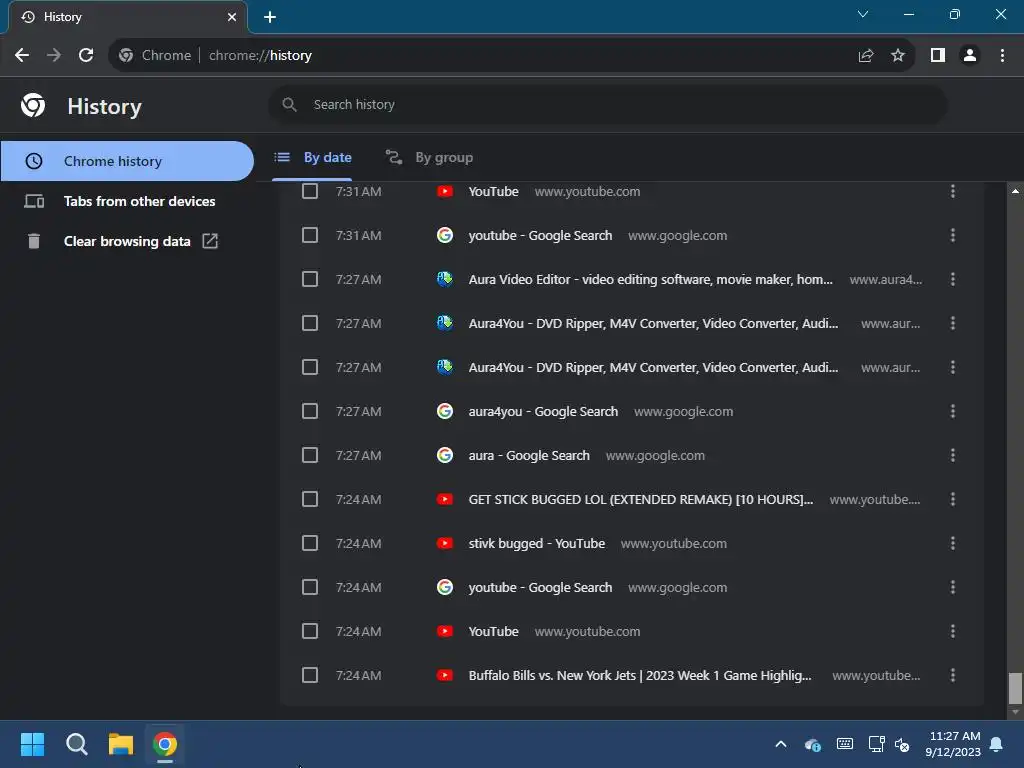The image size is (1024, 768).
Task: Tick the checkbox for Aura Video Editor entry
Action: (x=310, y=280)
